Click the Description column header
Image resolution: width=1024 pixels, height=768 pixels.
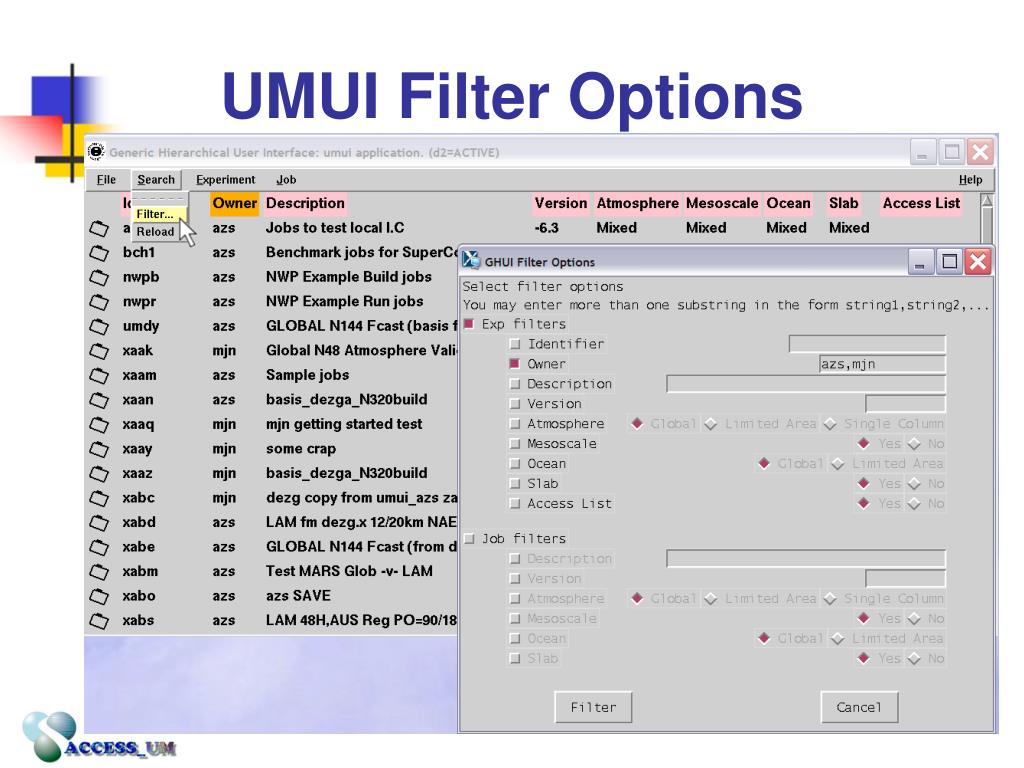click(x=305, y=203)
